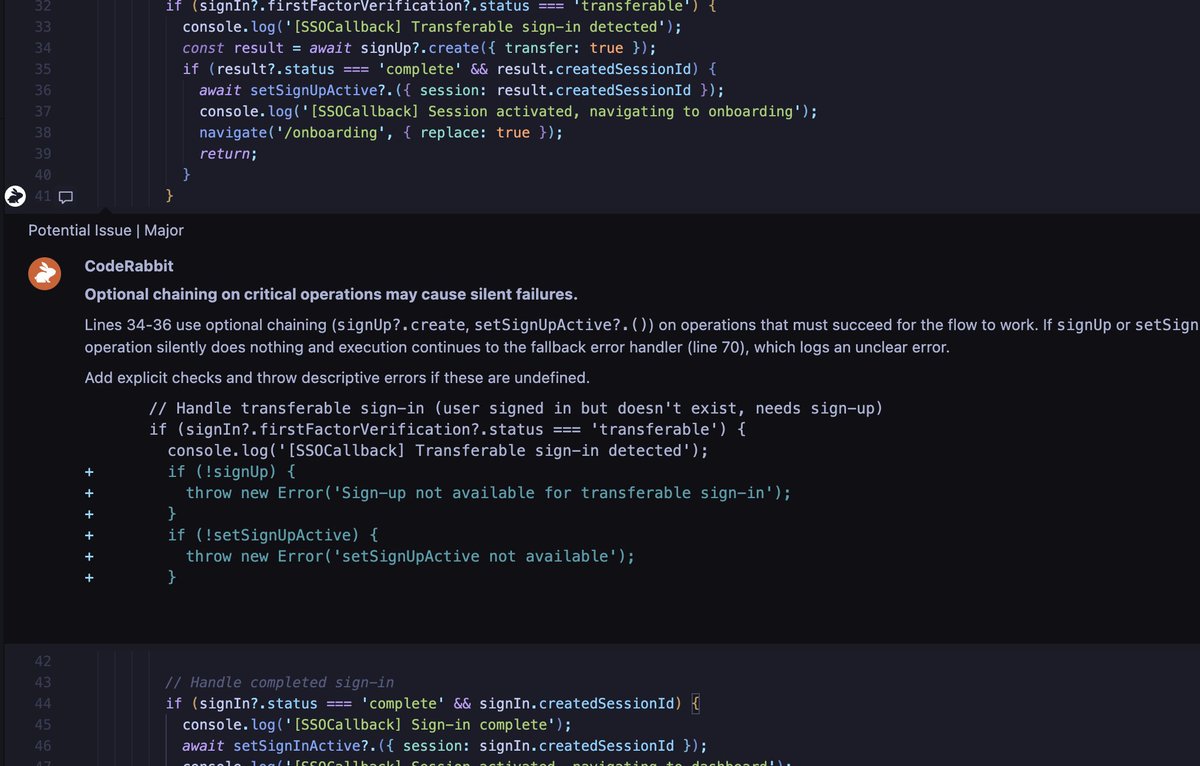Viewport: 1200px width, 766px height.
Task: Click line number 33 in the gutter
Action: (43, 27)
